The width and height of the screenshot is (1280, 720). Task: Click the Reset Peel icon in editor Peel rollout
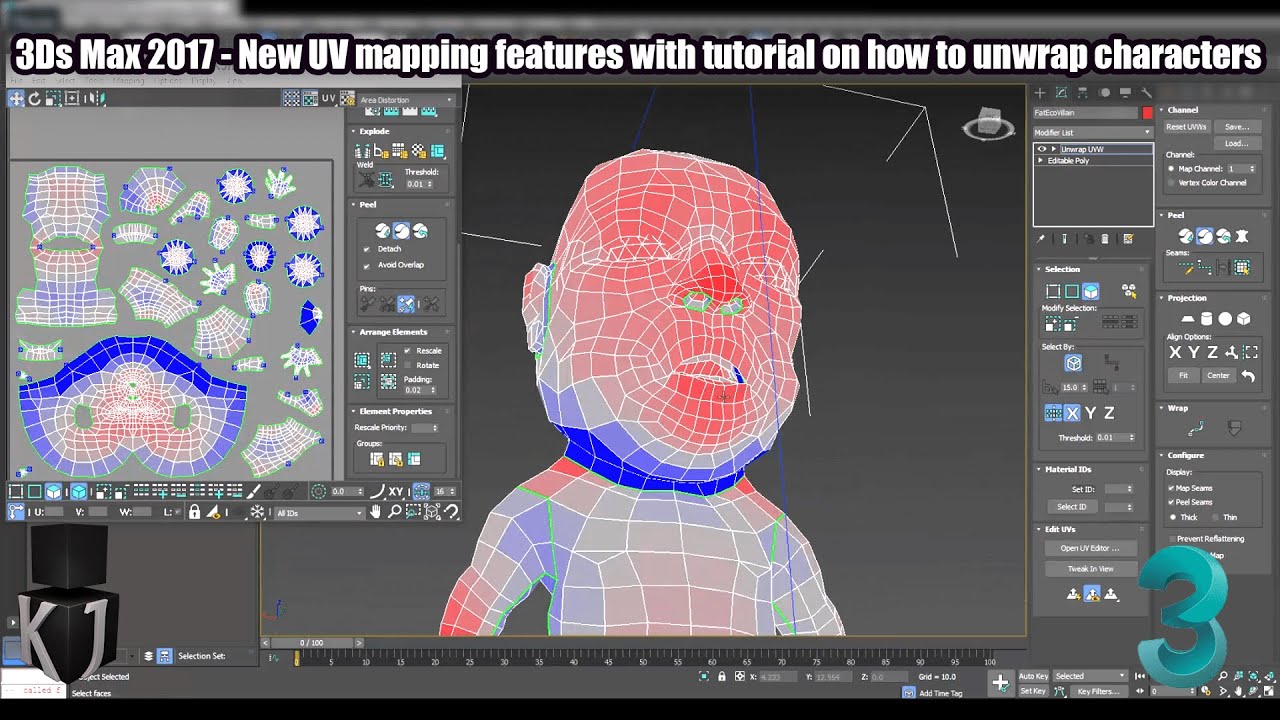click(x=420, y=231)
